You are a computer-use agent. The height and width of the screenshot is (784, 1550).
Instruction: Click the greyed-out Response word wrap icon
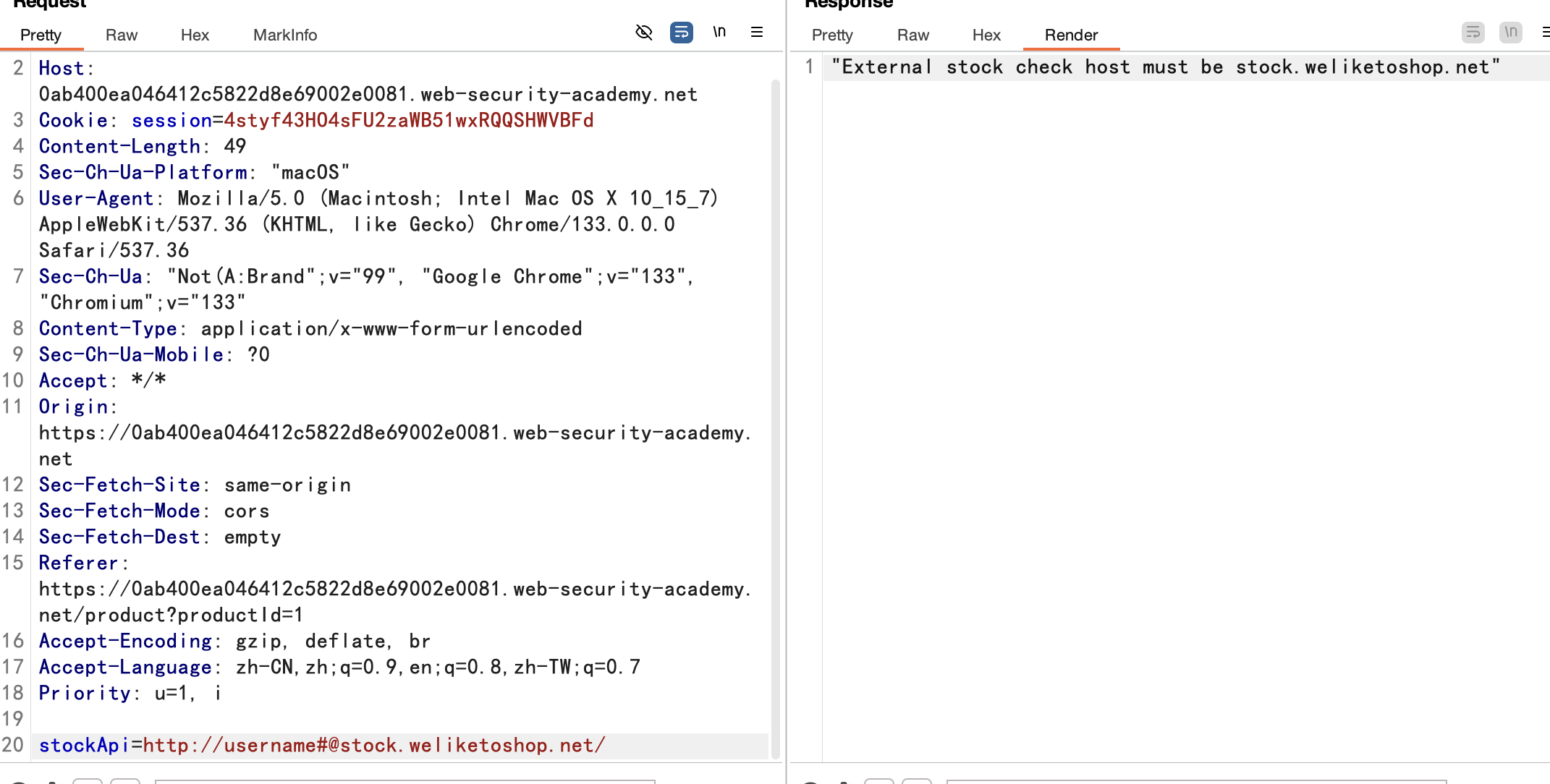1473,32
